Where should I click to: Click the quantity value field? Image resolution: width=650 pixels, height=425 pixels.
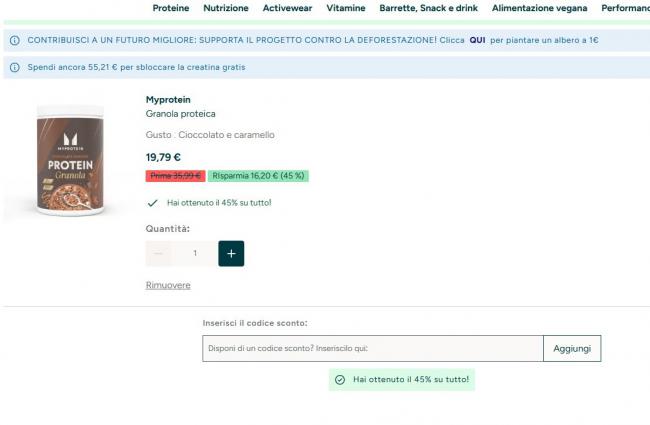[195, 253]
